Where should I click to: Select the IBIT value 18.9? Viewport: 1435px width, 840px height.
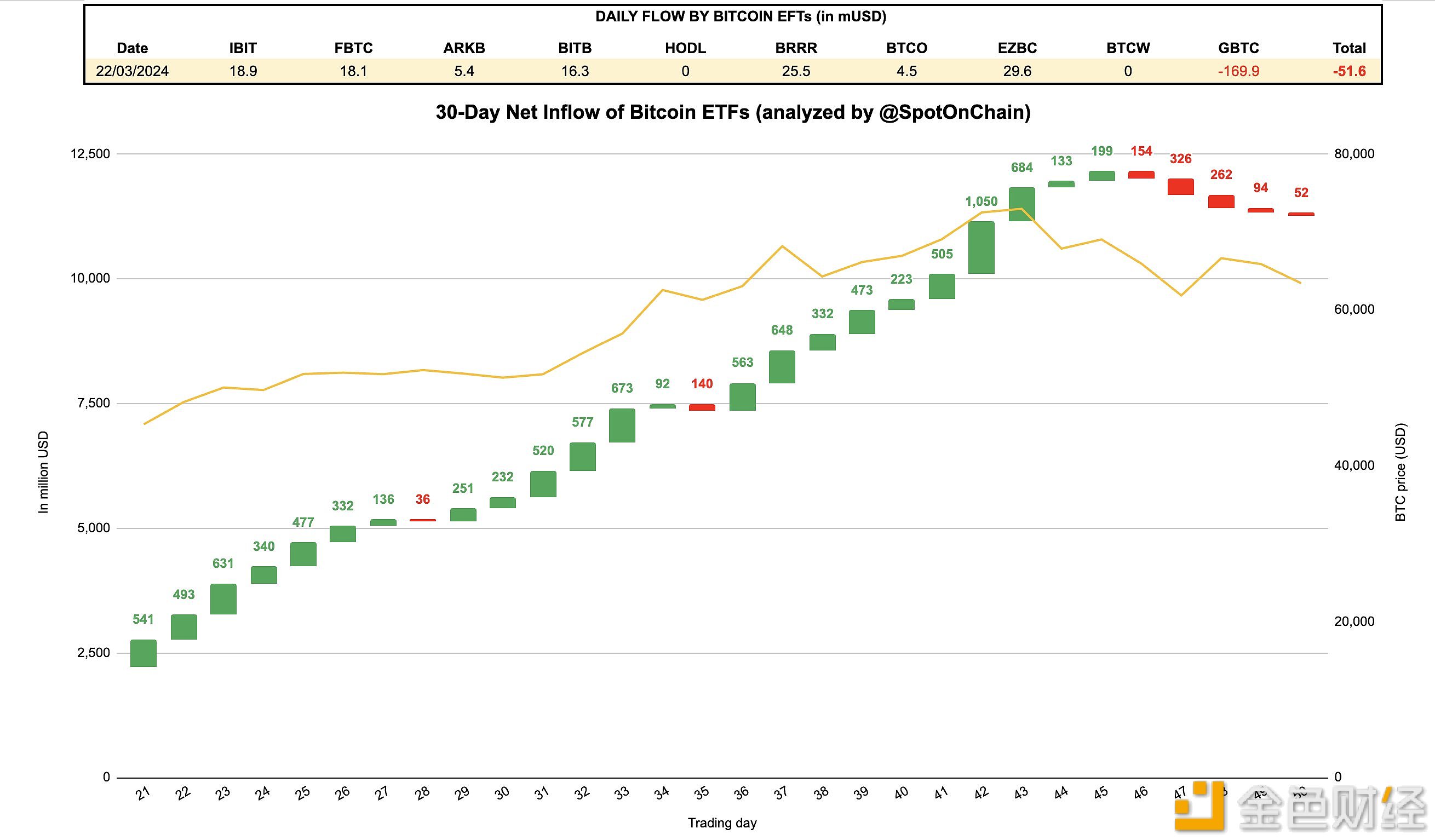(x=243, y=71)
